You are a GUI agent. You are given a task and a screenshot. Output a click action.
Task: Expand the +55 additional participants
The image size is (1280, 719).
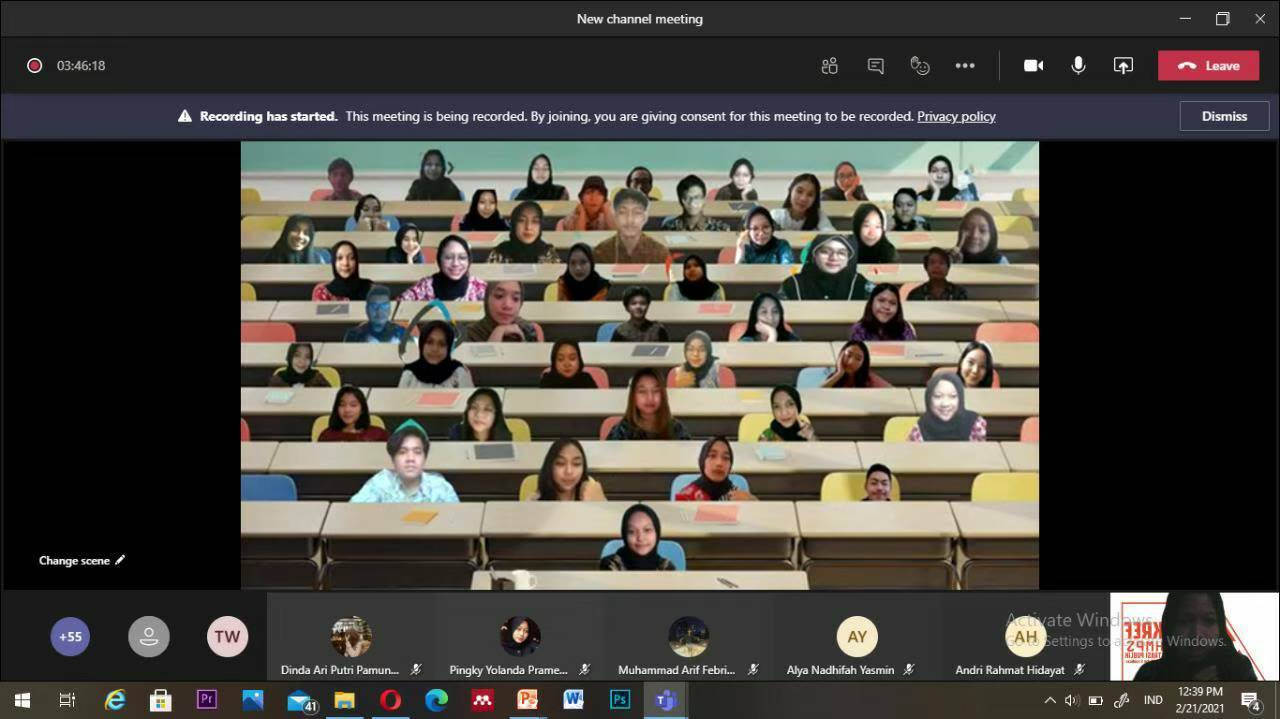tap(70, 636)
